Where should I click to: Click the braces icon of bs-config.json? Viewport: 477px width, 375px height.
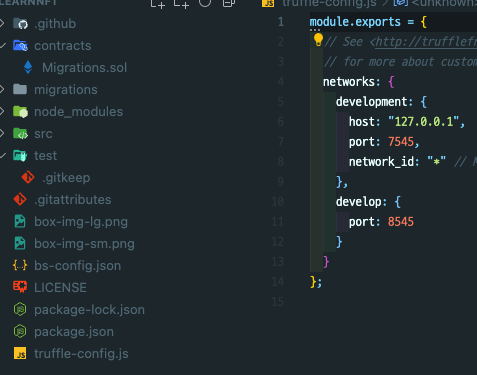(x=20, y=265)
